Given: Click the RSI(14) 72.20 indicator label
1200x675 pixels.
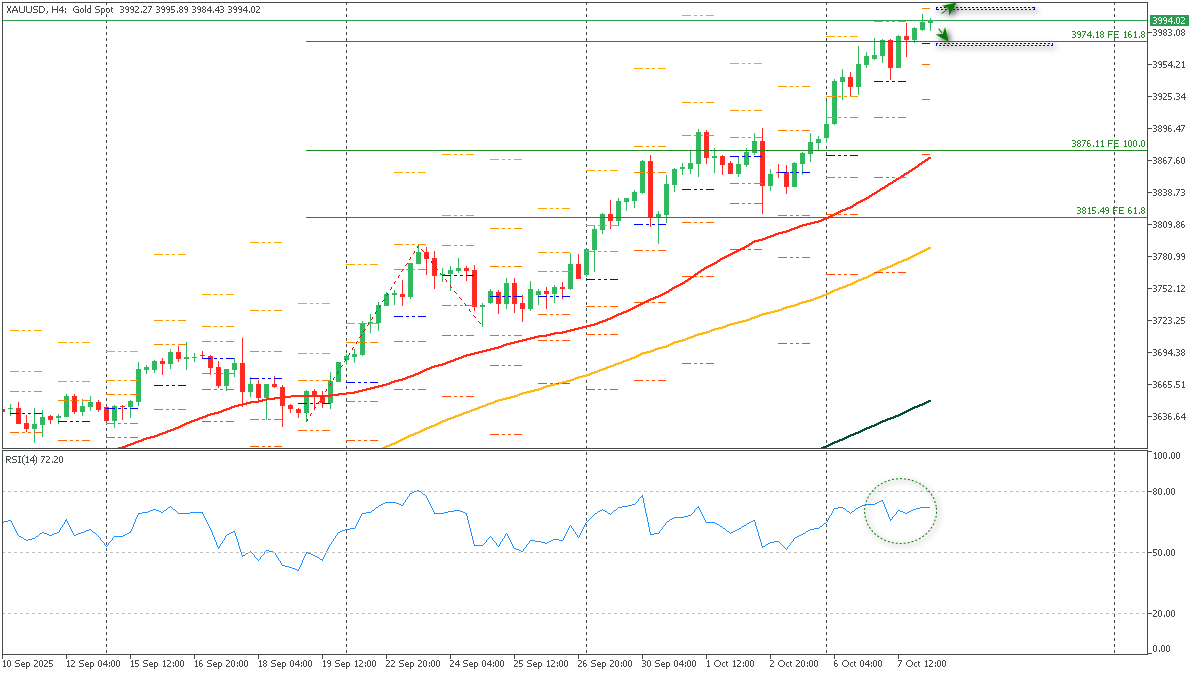Looking at the screenshot, I should [34, 459].
